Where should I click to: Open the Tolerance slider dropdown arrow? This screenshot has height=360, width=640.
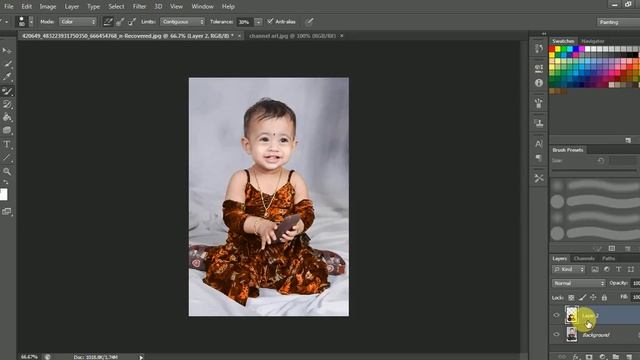[258, 22]
